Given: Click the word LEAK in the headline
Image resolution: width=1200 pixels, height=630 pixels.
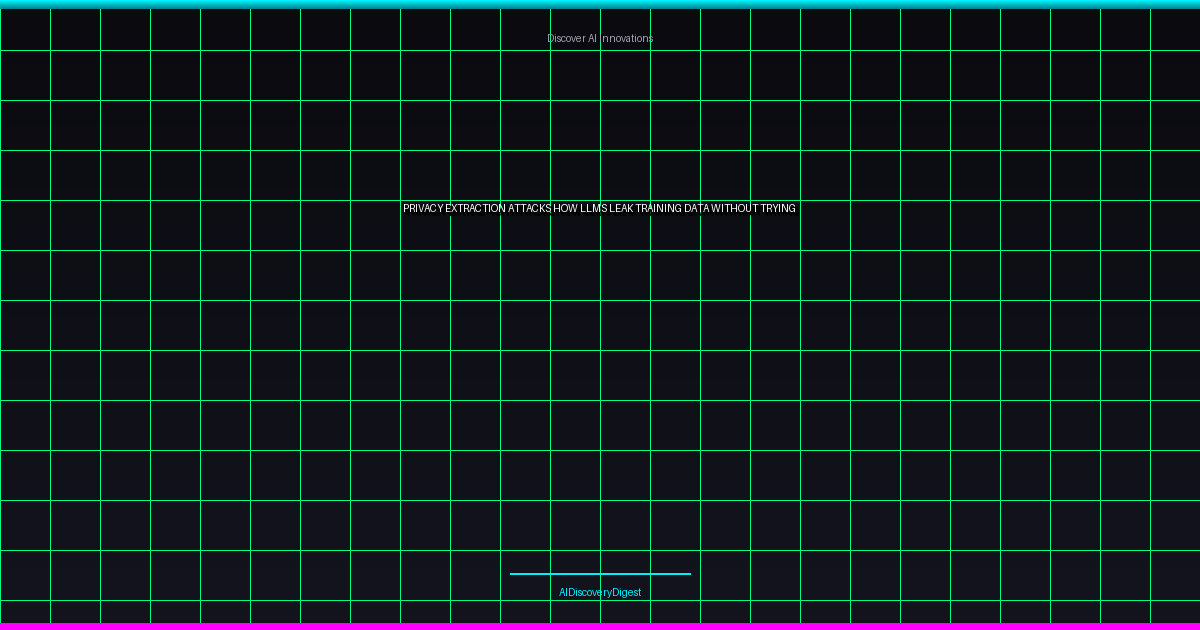Looking at the screenshot, I should tap(621, 209).
